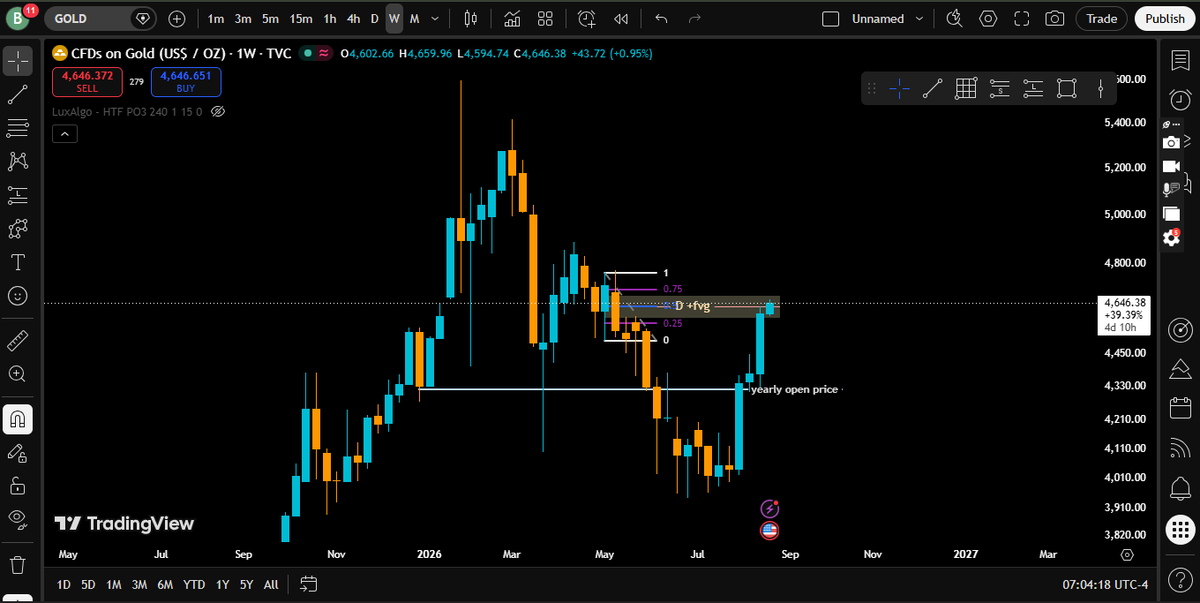The height and width of the screenshot is (603, 1200).
Task: Click the compare or add symbol plus icon
Action: click(177, 18)
